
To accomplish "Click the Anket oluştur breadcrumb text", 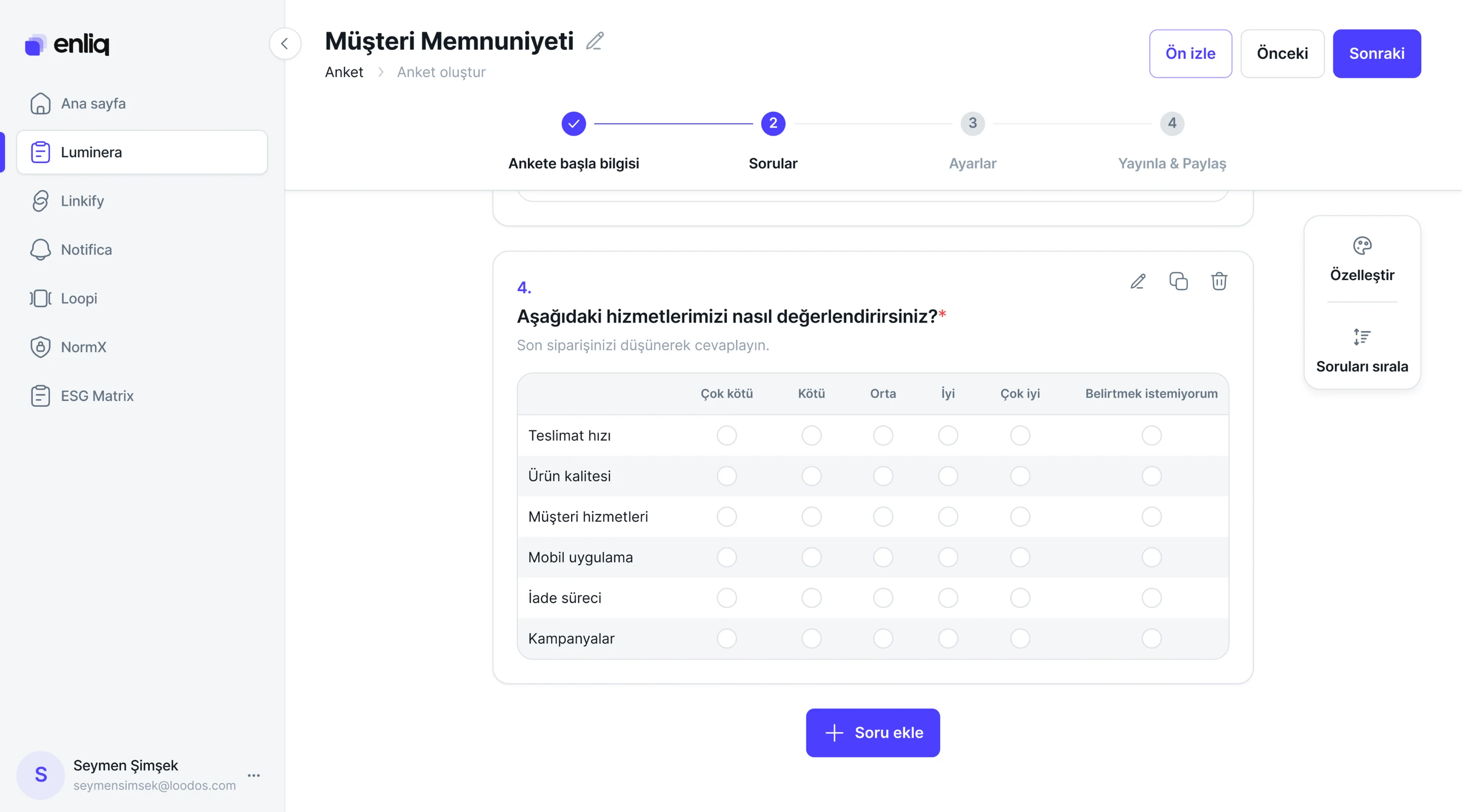I will (x=441, y=72).
